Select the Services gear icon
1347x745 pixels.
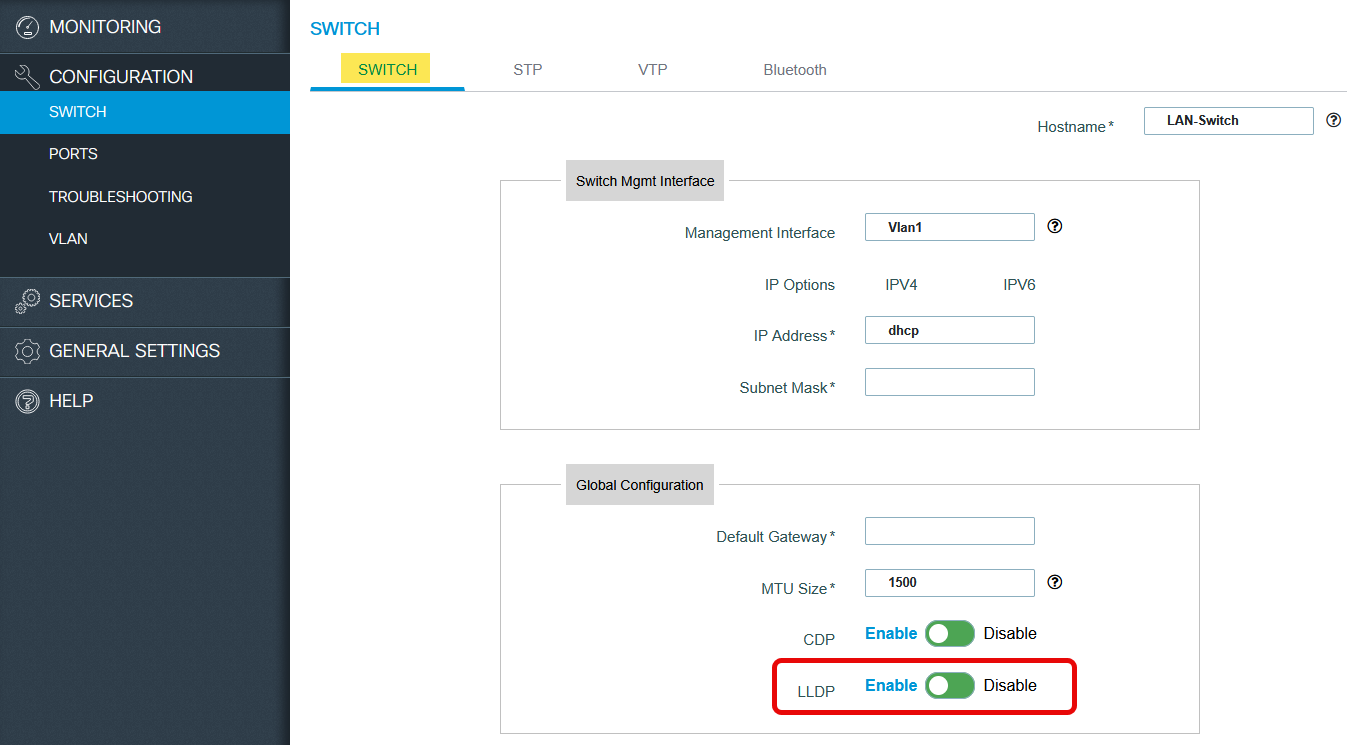point(28,301)
